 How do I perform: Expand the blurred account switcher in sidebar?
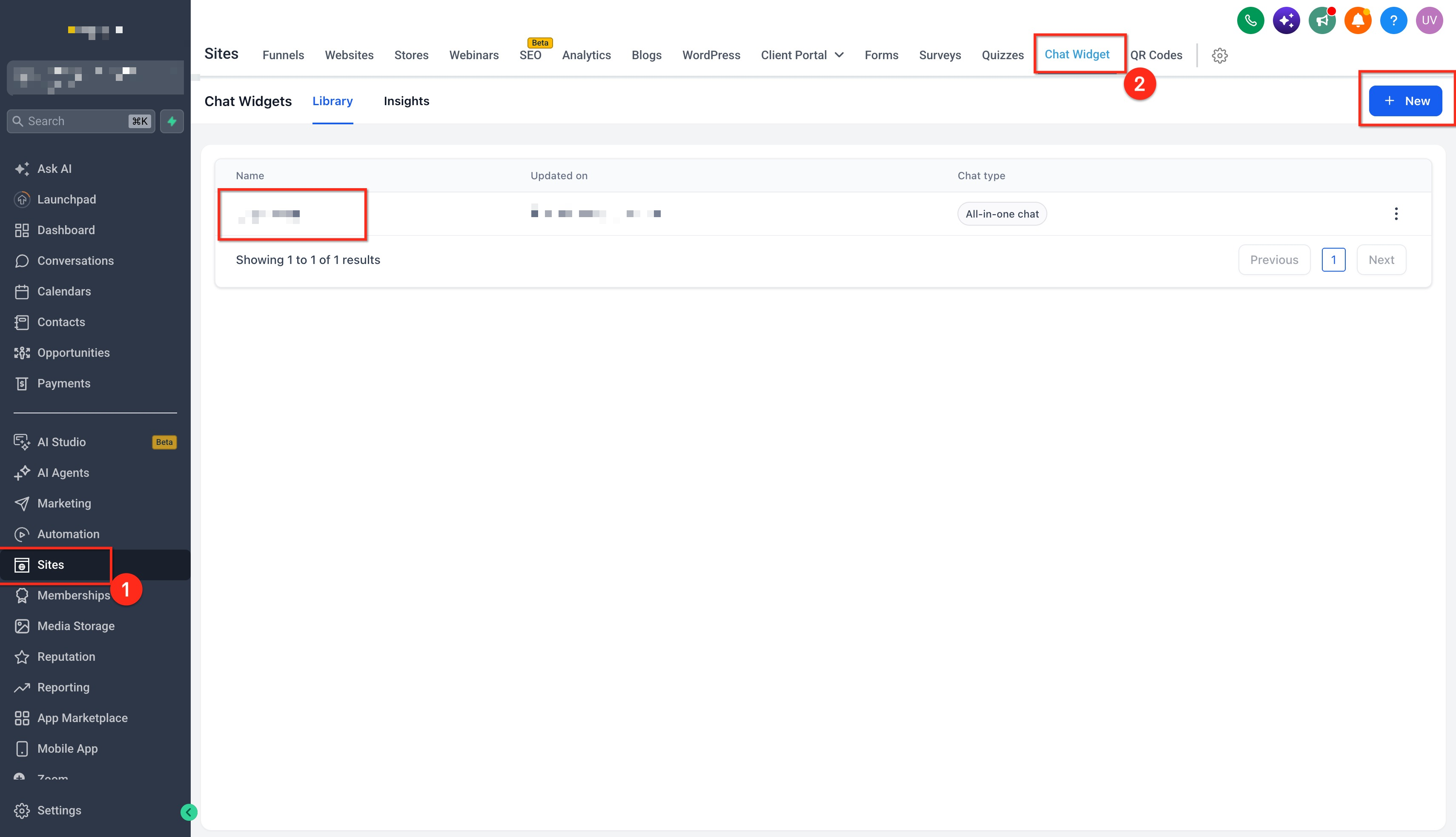tap(95, 77)
